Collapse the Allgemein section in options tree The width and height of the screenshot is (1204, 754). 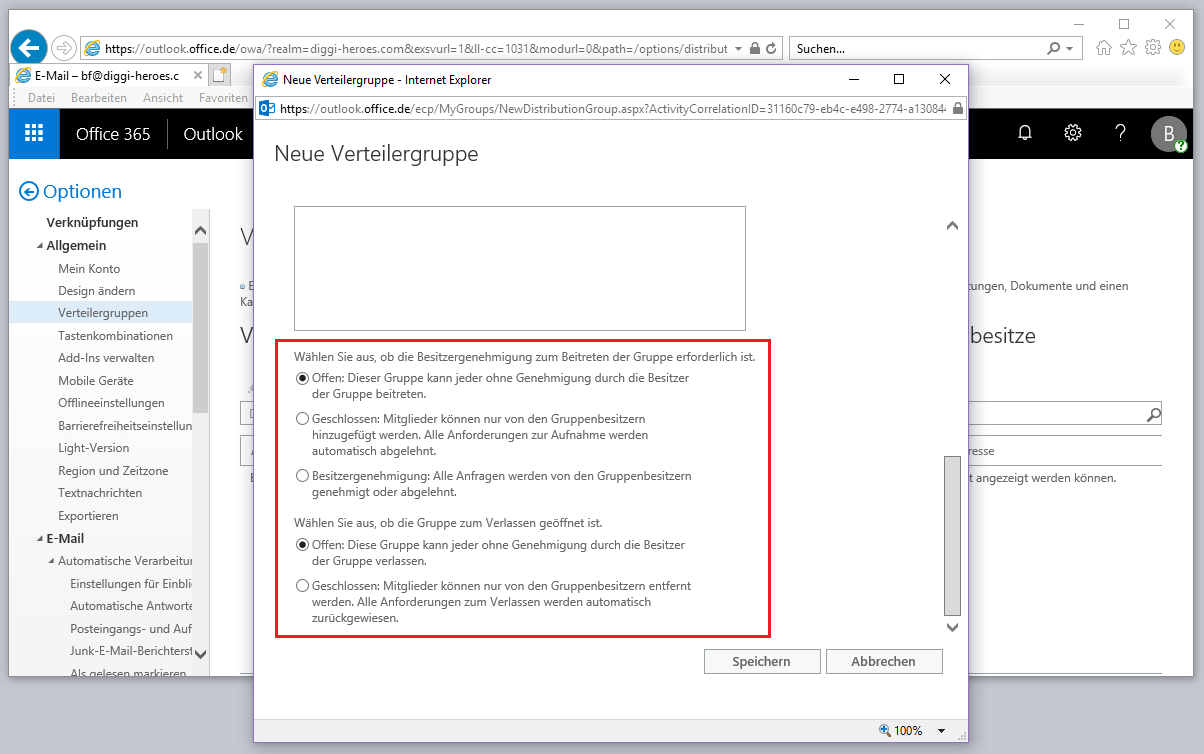pos(39,246)
